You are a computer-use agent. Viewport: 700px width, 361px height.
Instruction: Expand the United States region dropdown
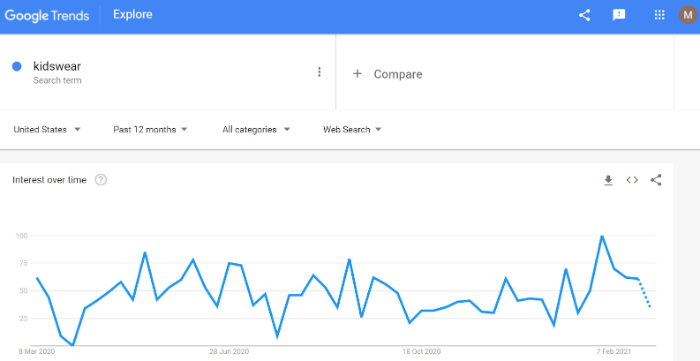pyautogui.click(x=47, y=129)
